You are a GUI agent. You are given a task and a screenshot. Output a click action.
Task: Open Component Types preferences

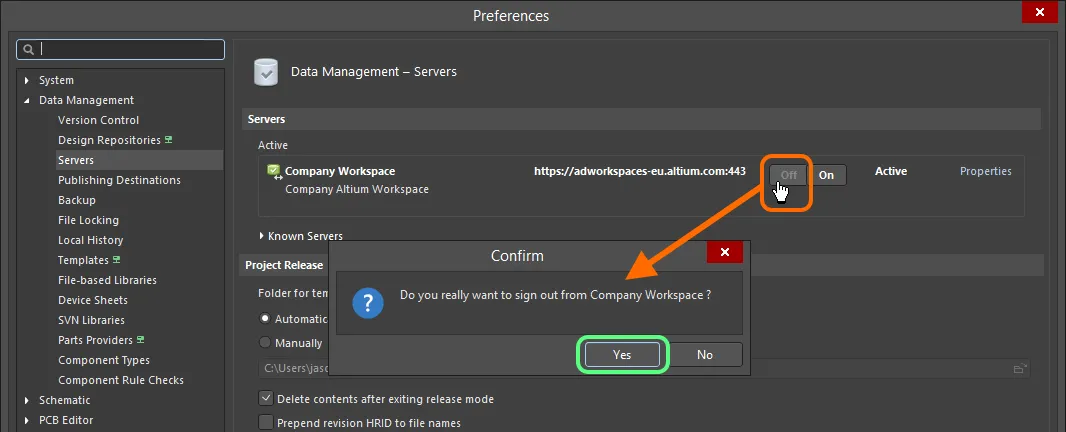[104, 360]
